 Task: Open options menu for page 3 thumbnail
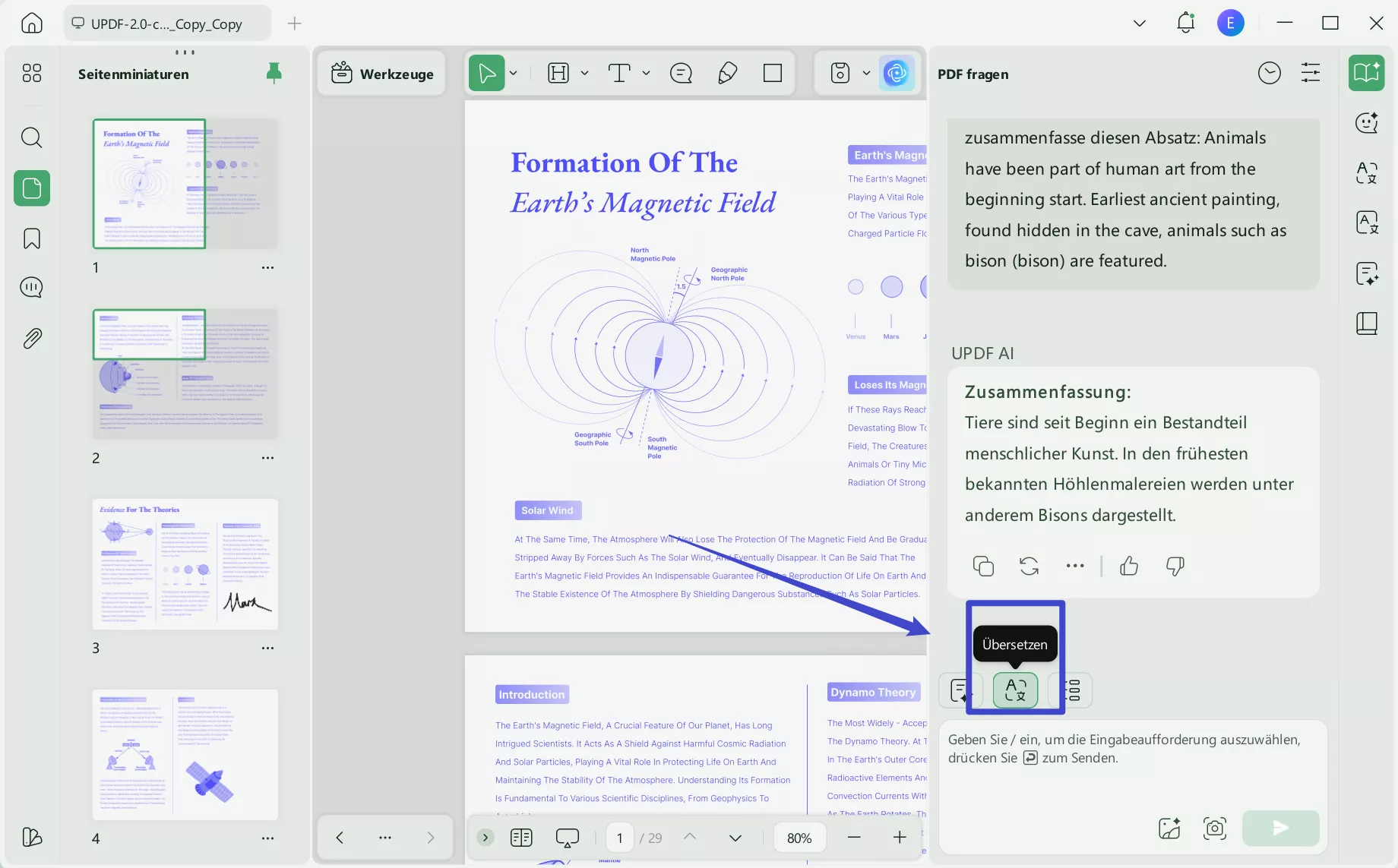[x=267, y=648]
